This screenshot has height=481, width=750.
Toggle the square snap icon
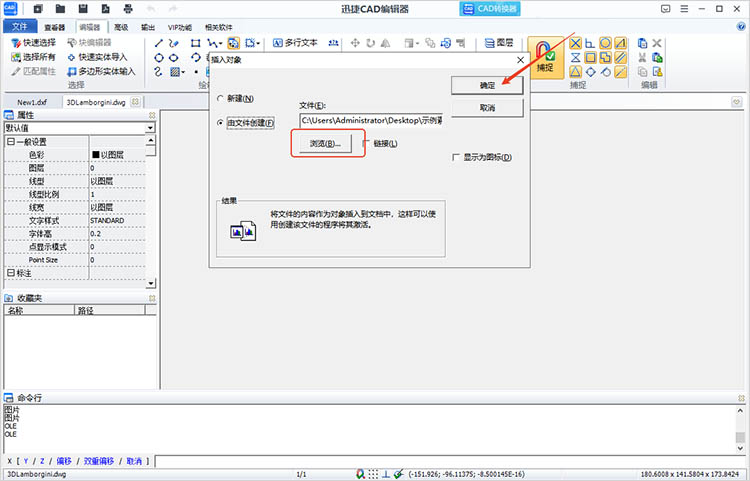pyautogui.click(x=590, y=58)
